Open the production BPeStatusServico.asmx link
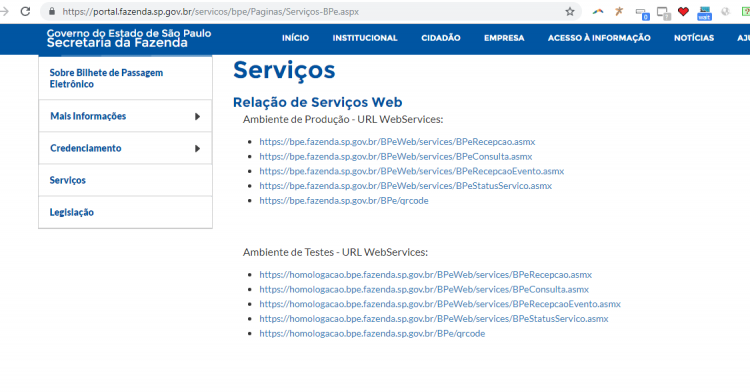 pyautogui.click(x=405, y=185)
